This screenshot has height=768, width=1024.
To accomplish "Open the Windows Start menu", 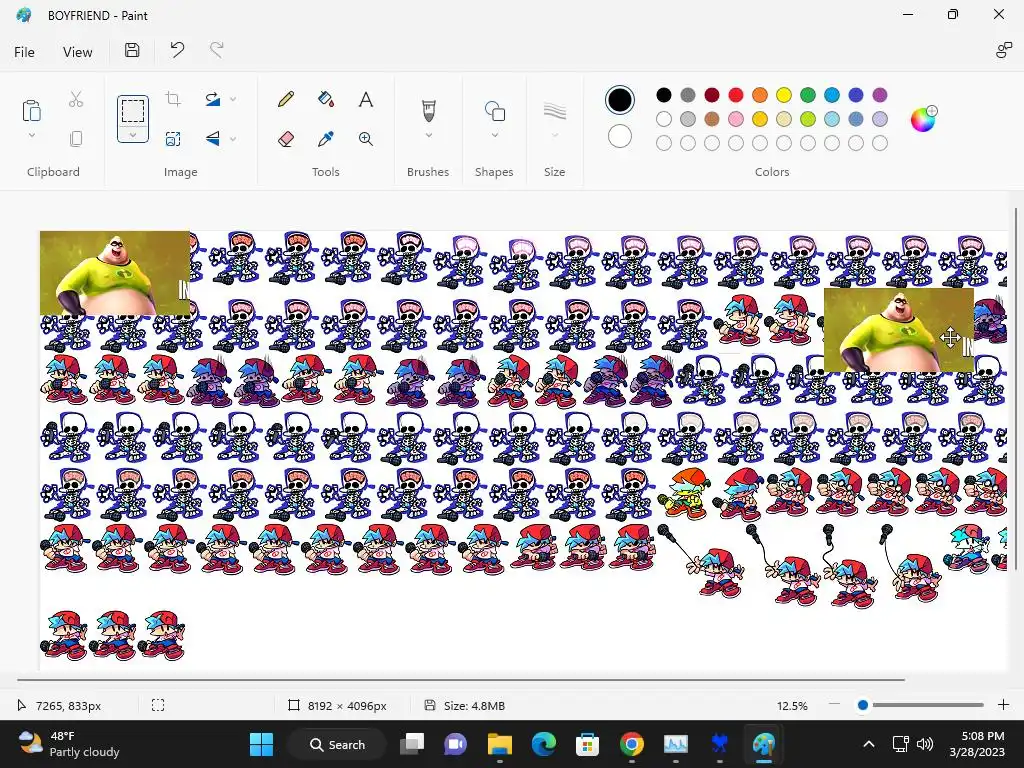I will 261,744.
